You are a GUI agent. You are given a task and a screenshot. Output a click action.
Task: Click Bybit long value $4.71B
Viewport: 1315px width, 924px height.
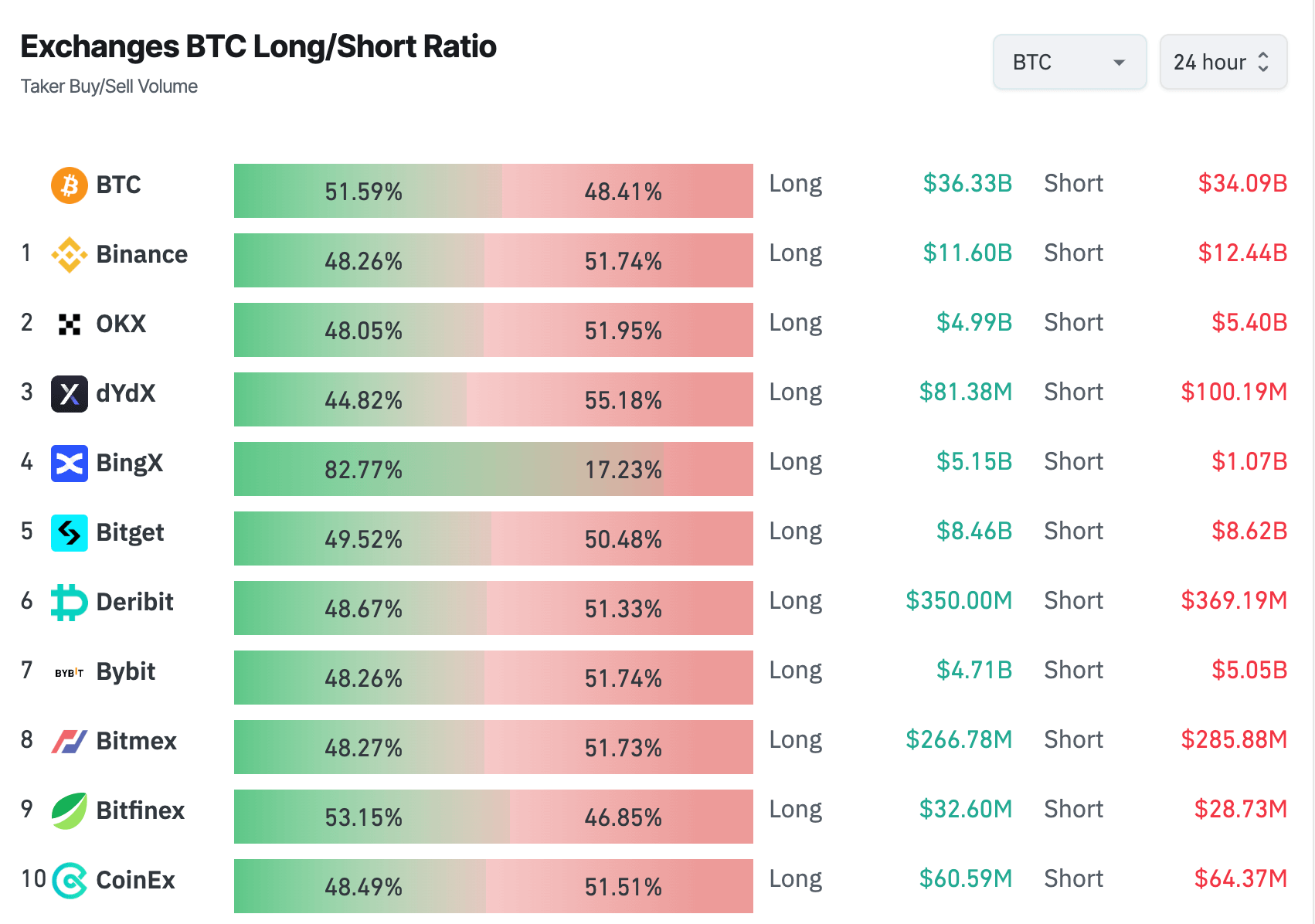coord(974,670)
